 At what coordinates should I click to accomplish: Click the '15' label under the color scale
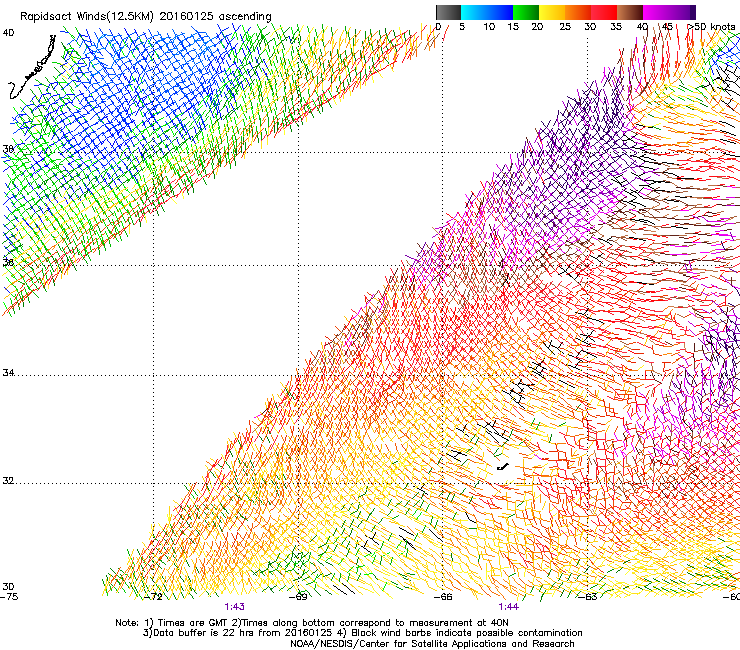pyautogui.click(x=513, y=27)
